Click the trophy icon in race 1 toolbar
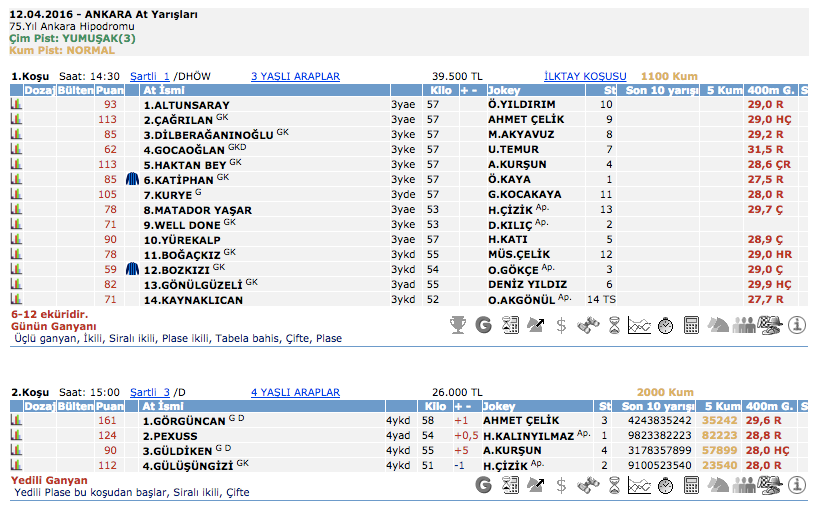Image resolution: width=820 pixels, height=512 pixels. point(458,324)
